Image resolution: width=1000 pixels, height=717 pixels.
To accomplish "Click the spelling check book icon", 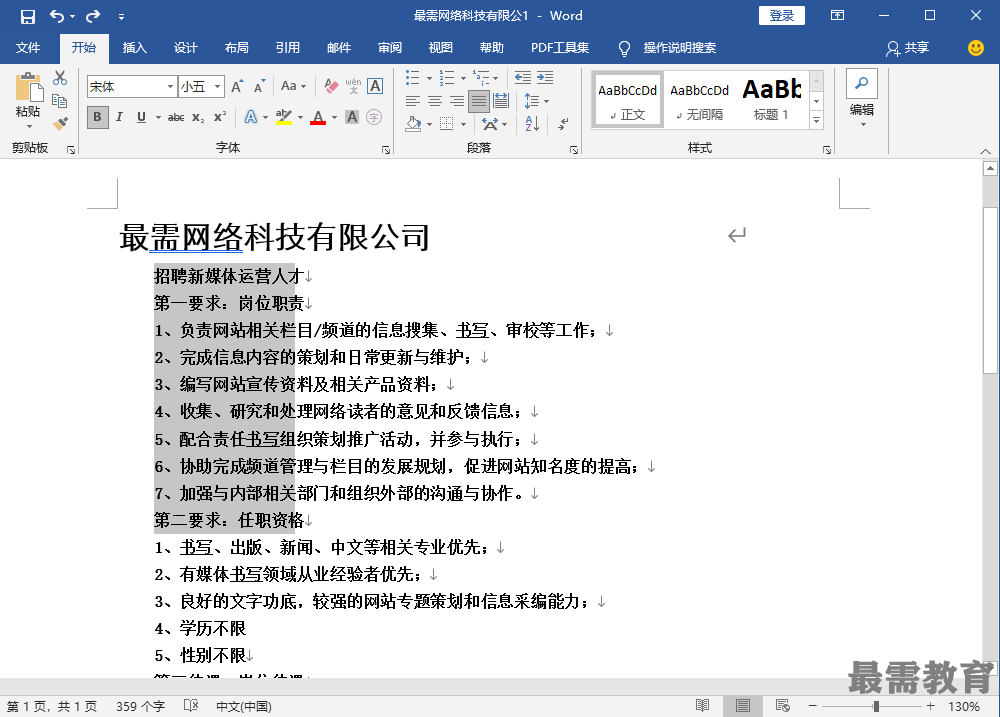I will [x=191, y=706].
